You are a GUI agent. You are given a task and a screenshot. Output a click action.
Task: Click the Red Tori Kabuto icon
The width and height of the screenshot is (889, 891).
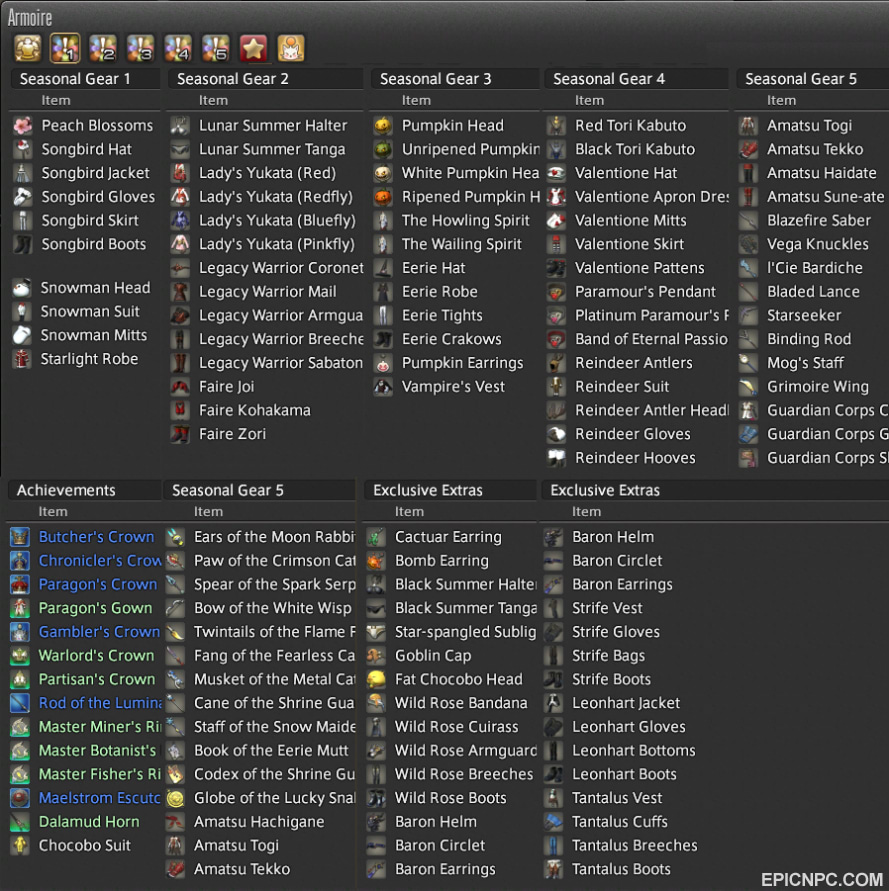(556, 126)
